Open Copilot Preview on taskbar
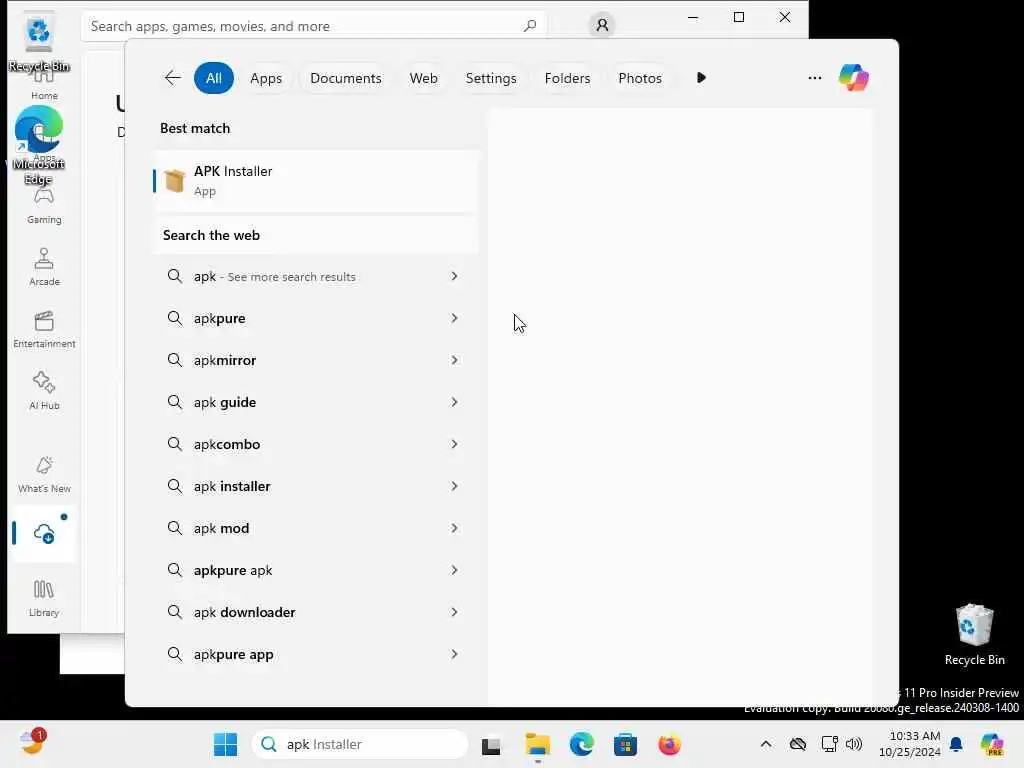This screenshot has width=1024, height=768. [991, 744]
